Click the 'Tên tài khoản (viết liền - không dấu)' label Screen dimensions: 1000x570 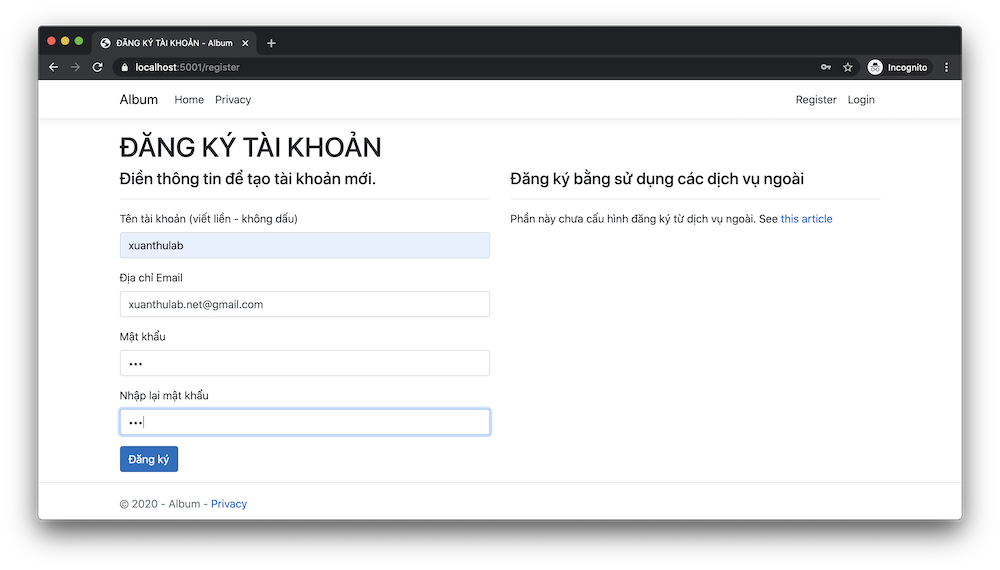[209, 219]
